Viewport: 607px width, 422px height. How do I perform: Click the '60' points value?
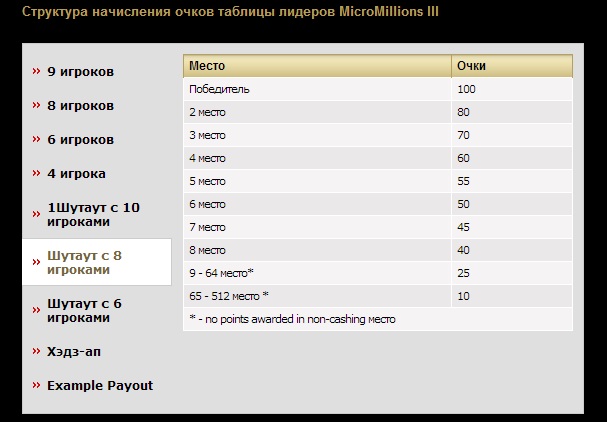(463, 158)
